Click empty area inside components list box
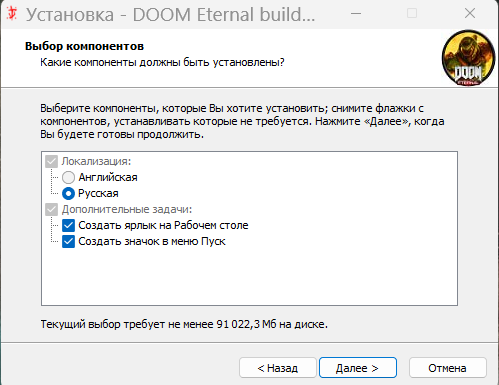499x385 pixels. click(x=249, y=277)
